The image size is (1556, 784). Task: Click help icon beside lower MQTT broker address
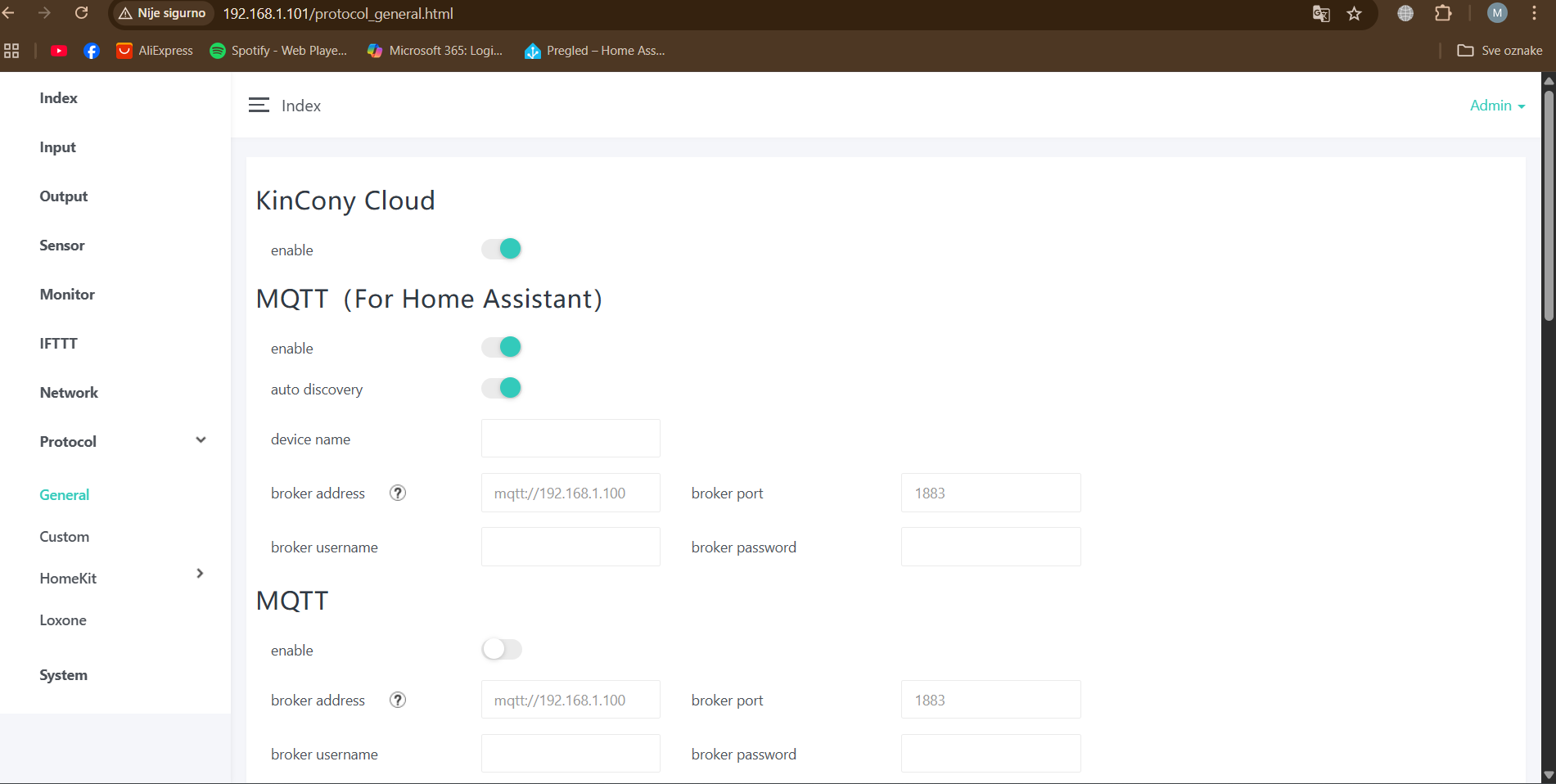(x=398, y=700)
